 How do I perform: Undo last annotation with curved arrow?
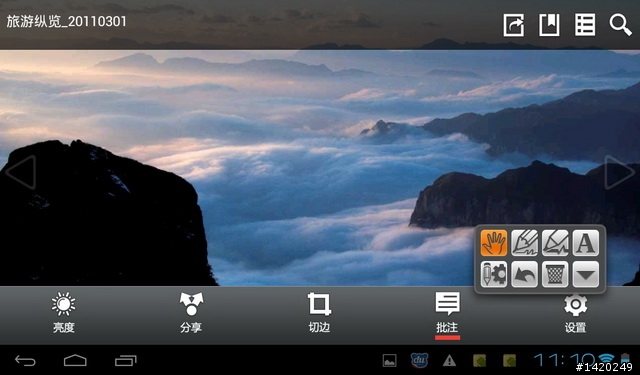[524, 274]
